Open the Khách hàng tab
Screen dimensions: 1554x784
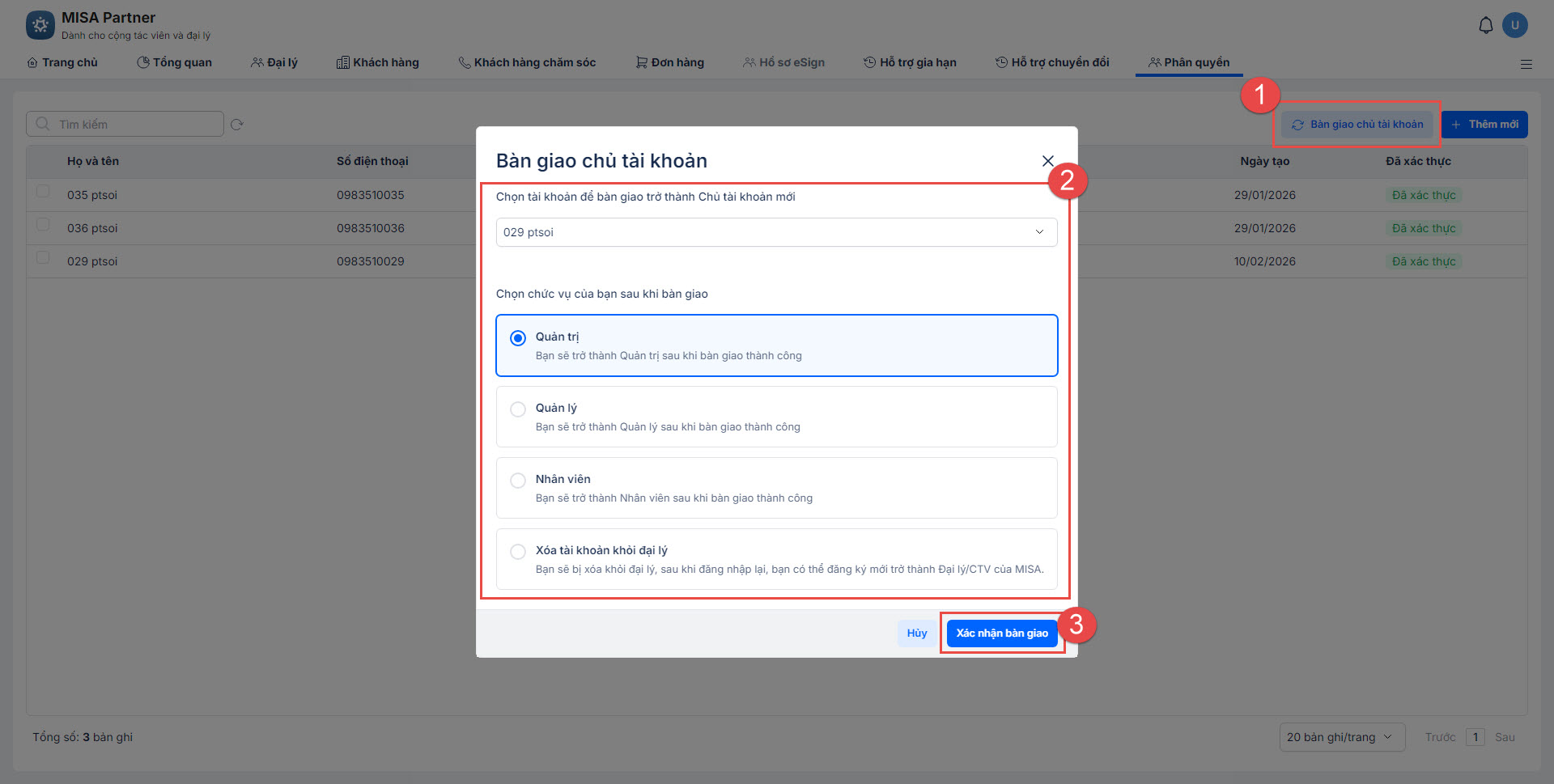click(x=378, y=62)
